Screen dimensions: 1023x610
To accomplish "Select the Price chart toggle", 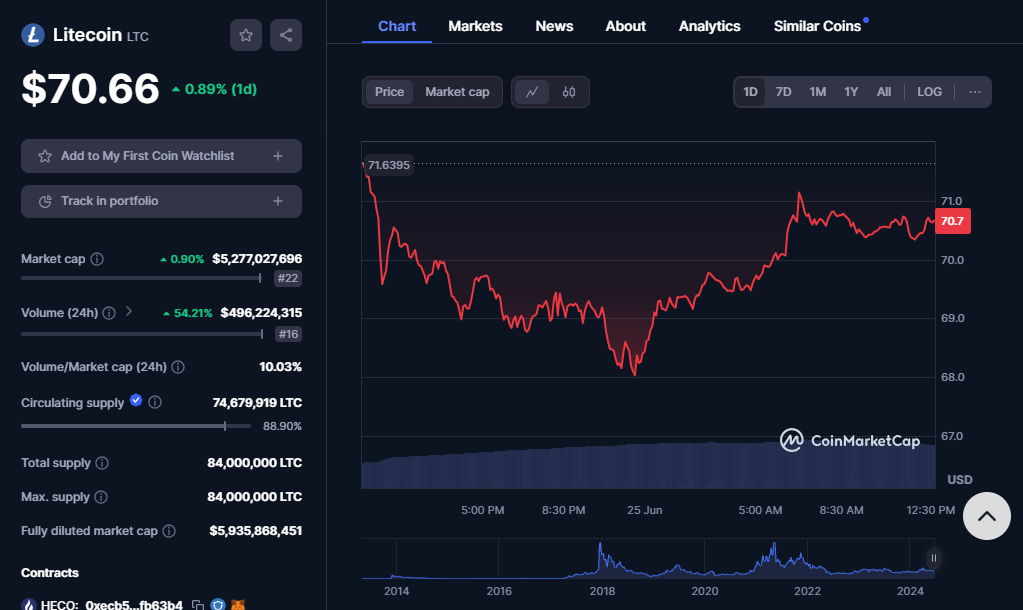I will [x=389, y=92].
